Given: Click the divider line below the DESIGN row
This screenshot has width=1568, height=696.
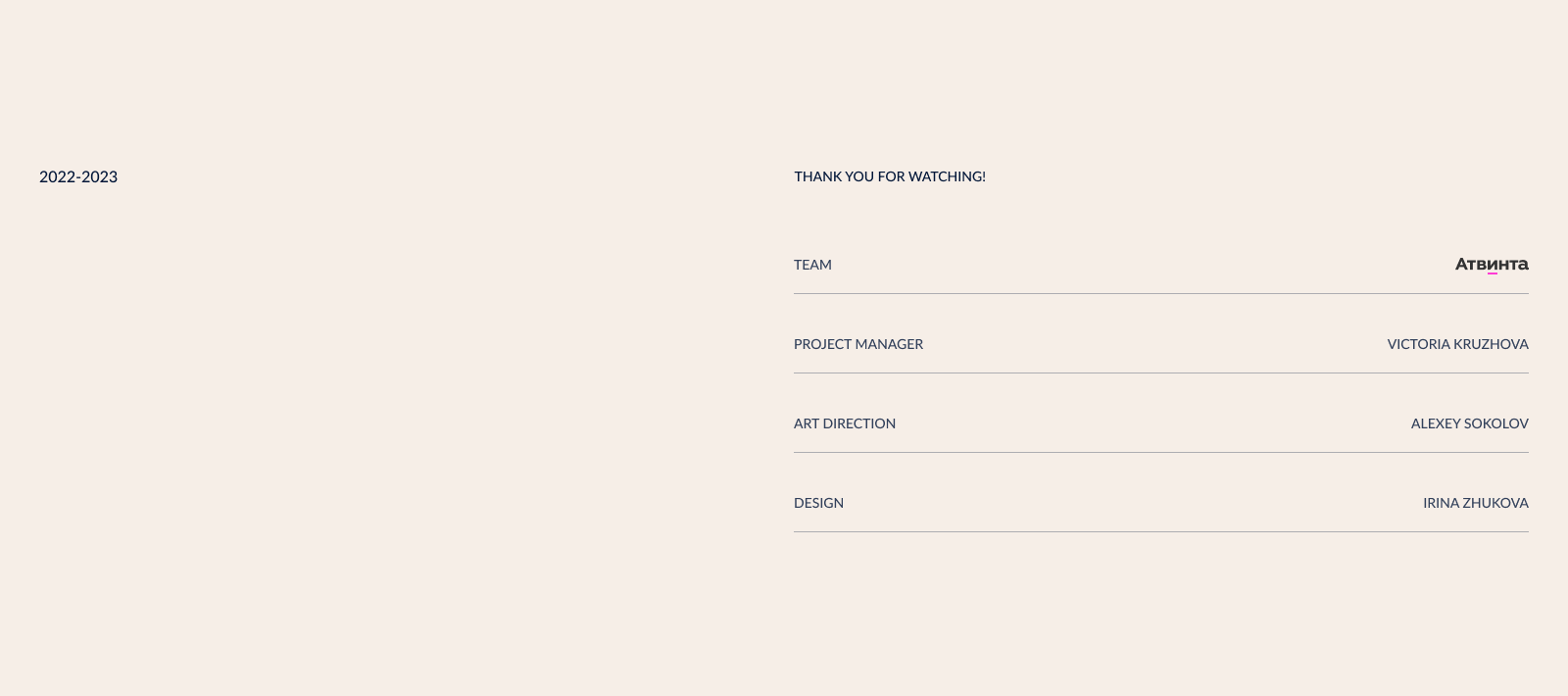Looking at the screenshot, I should (1161, 532).
